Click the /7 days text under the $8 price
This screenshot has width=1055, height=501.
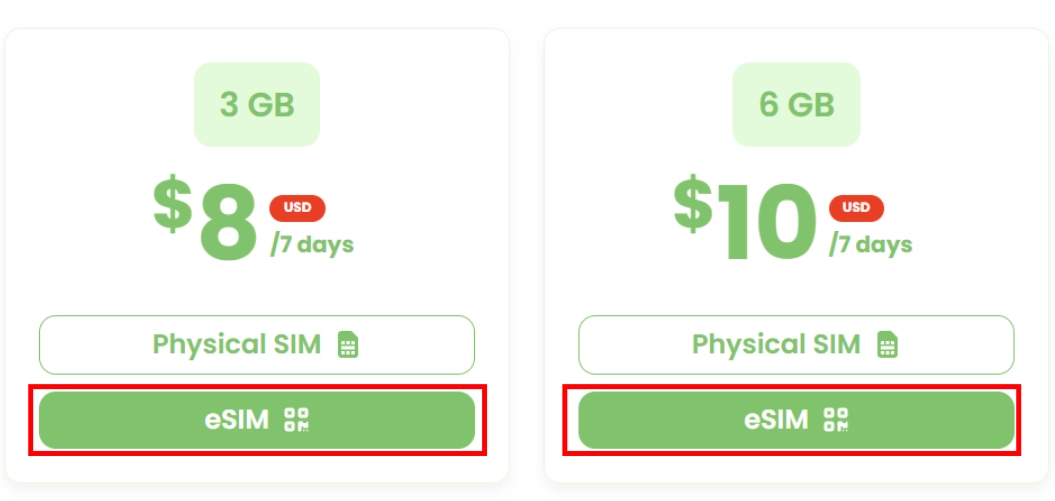click(x=312, y=244)
